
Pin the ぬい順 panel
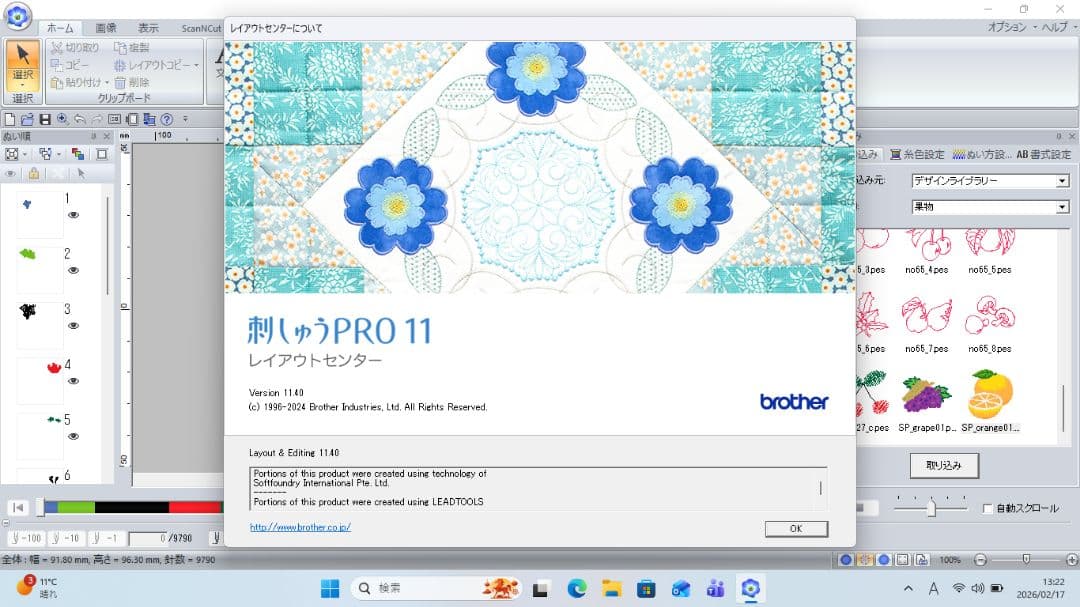(x=94, y=136)
